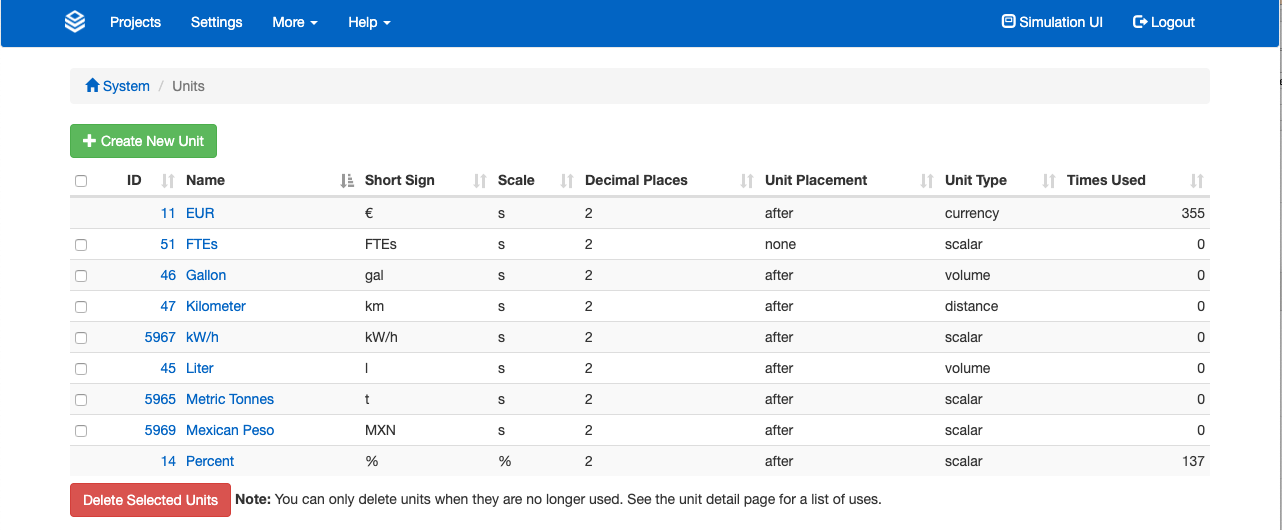Click the stacked layers app logo
Viewport: 1282px width, 530px height.
point(75,22)
